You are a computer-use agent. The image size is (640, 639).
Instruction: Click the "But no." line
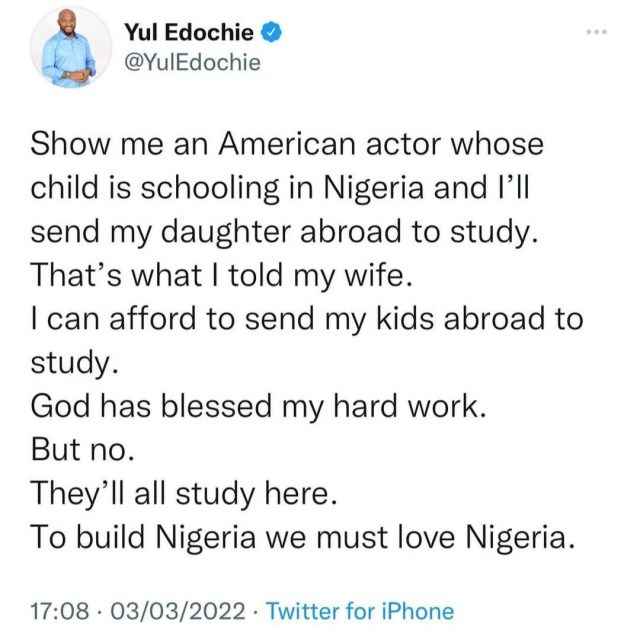(x=82, y=450)
